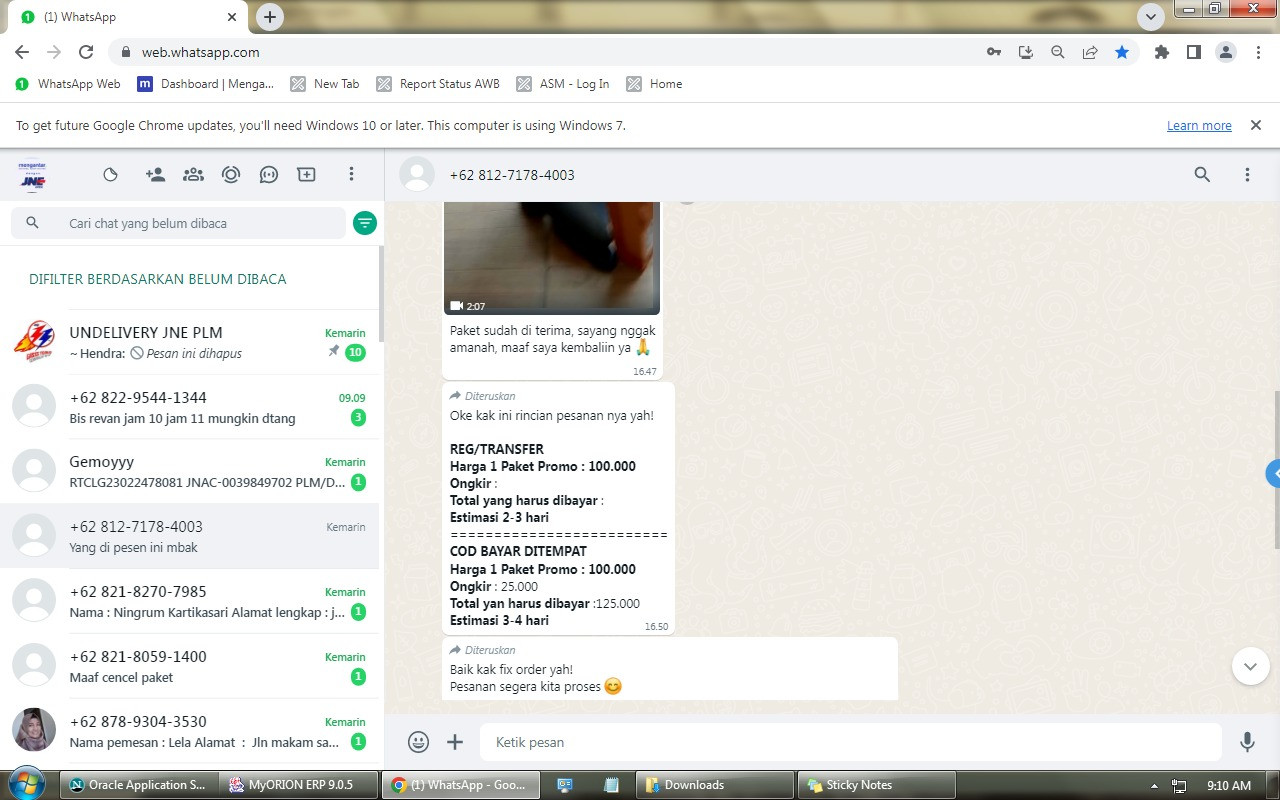
Task: Toggle the unread chats filter button
Action: (x=365, y=223)
